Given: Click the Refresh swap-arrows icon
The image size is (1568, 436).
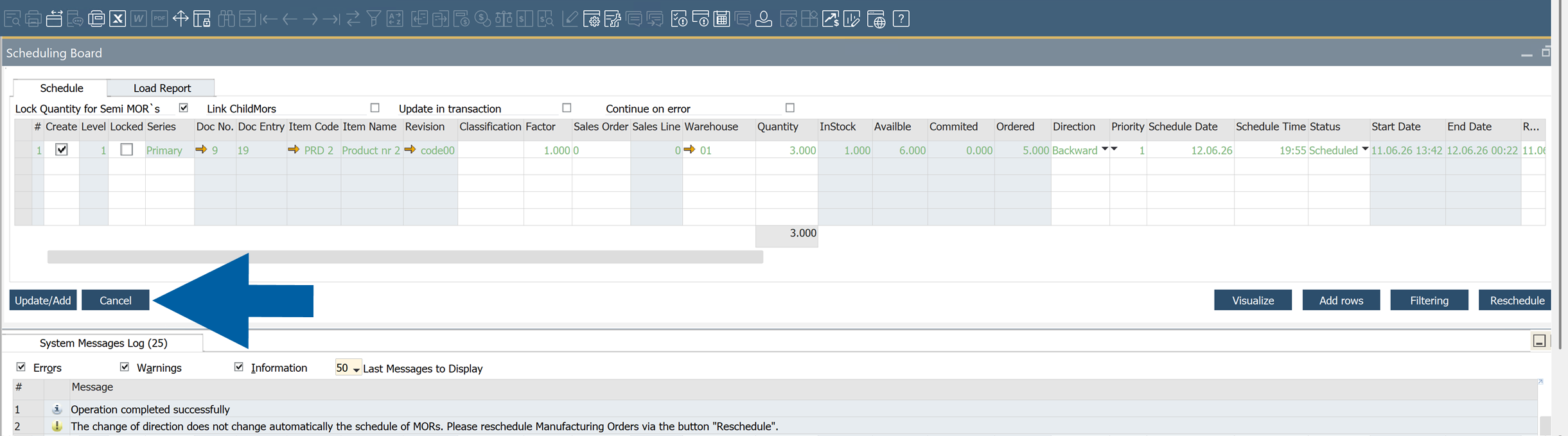Looking at the screenshot, I should tap(353, 19).
